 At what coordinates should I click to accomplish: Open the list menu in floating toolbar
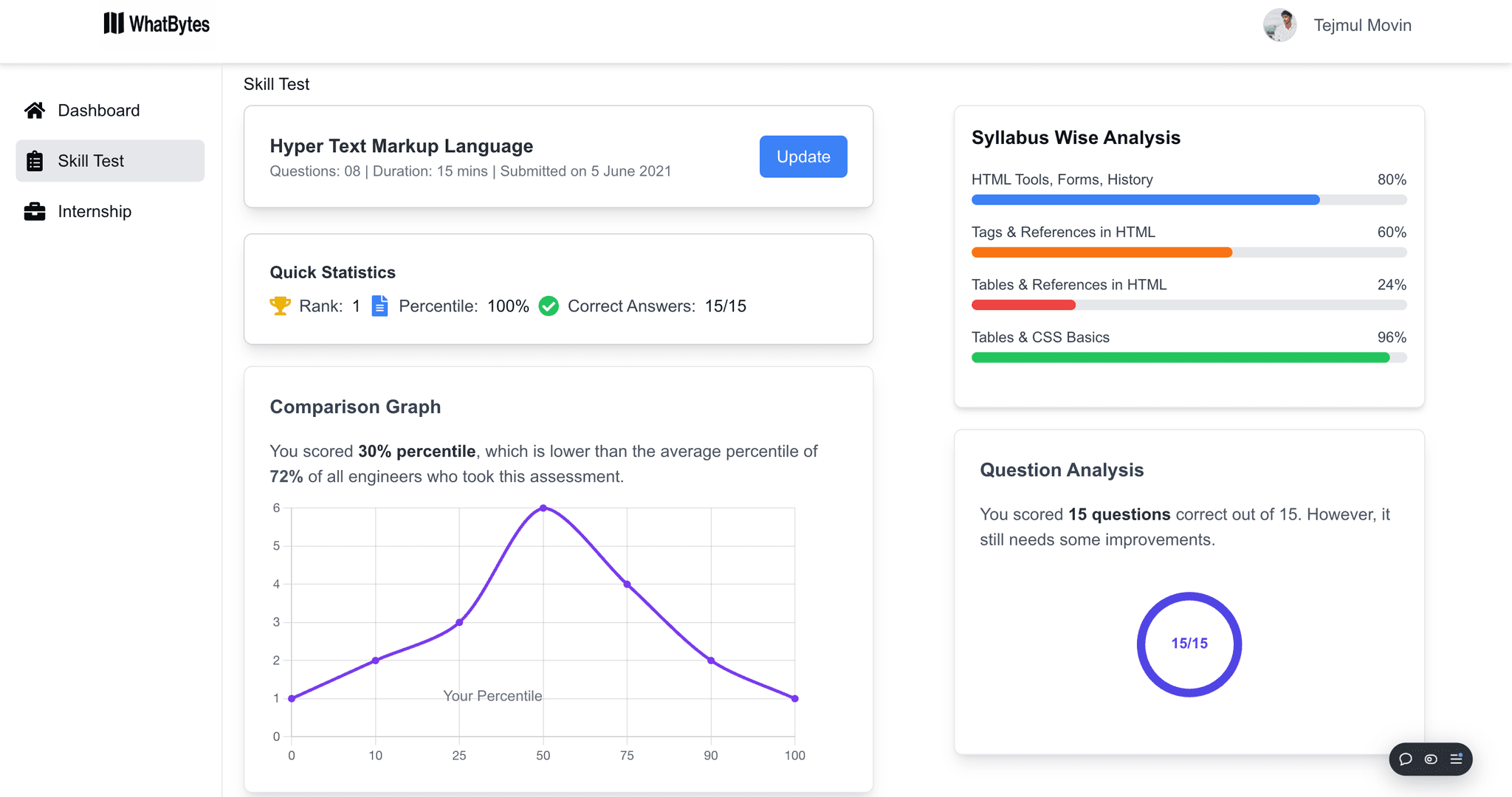pos(1456,759)
